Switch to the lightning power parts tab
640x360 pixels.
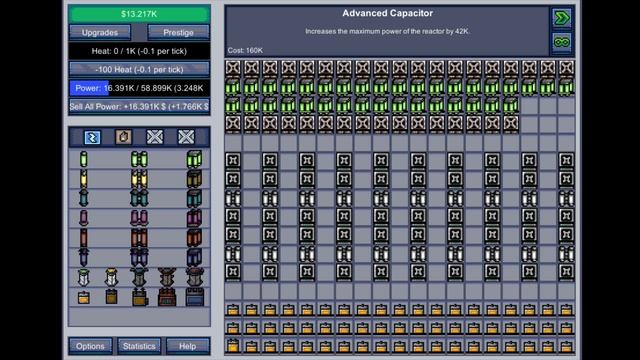click(93, 137)
